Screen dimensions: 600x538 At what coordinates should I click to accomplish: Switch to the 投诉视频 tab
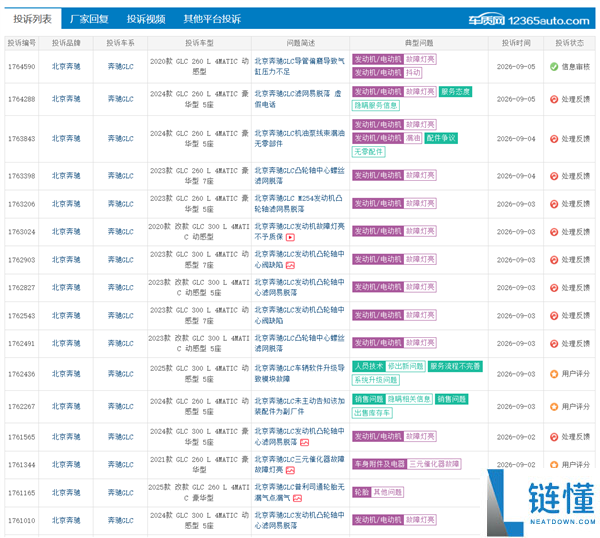[x=146, y=19]
